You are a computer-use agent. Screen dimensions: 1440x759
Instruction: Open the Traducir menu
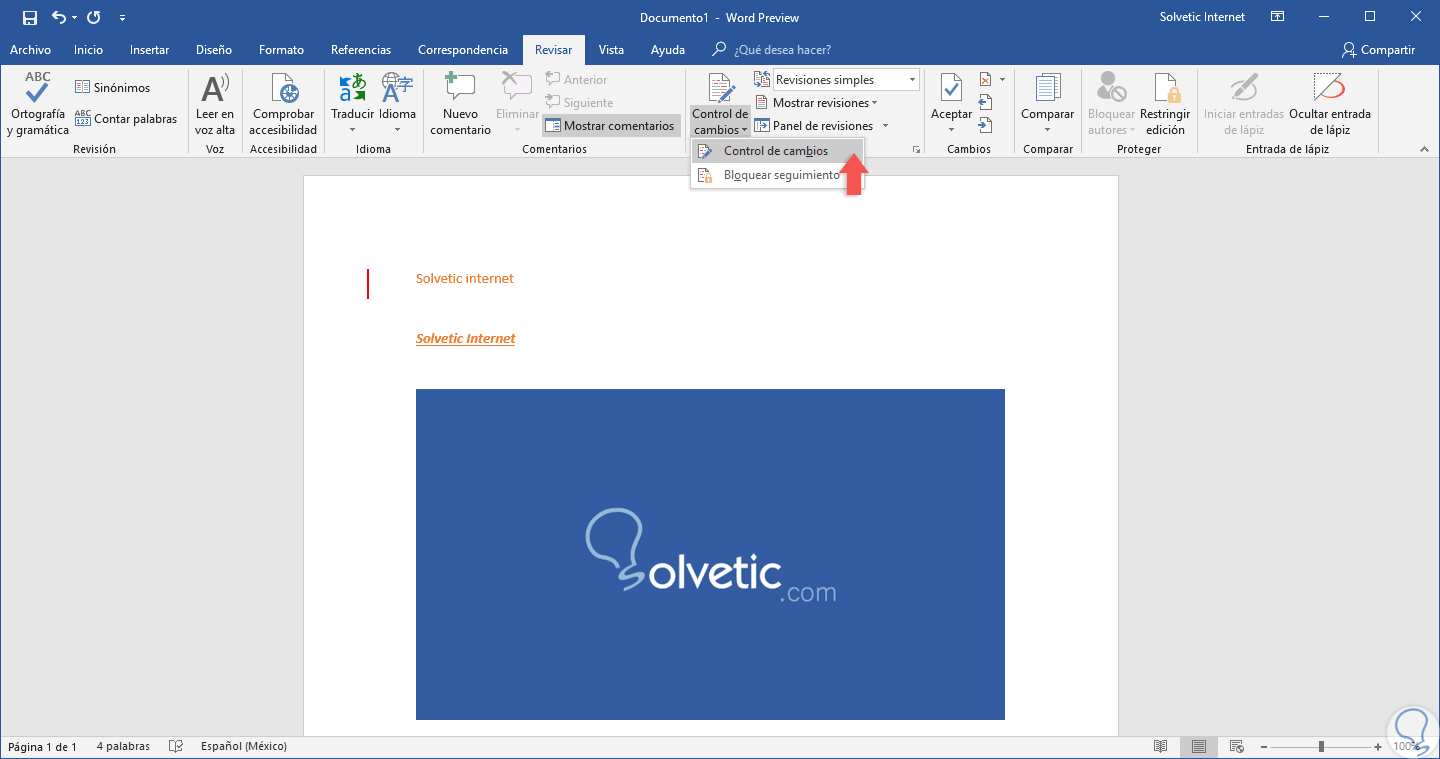pyautogui.click(x=352, y=105)
